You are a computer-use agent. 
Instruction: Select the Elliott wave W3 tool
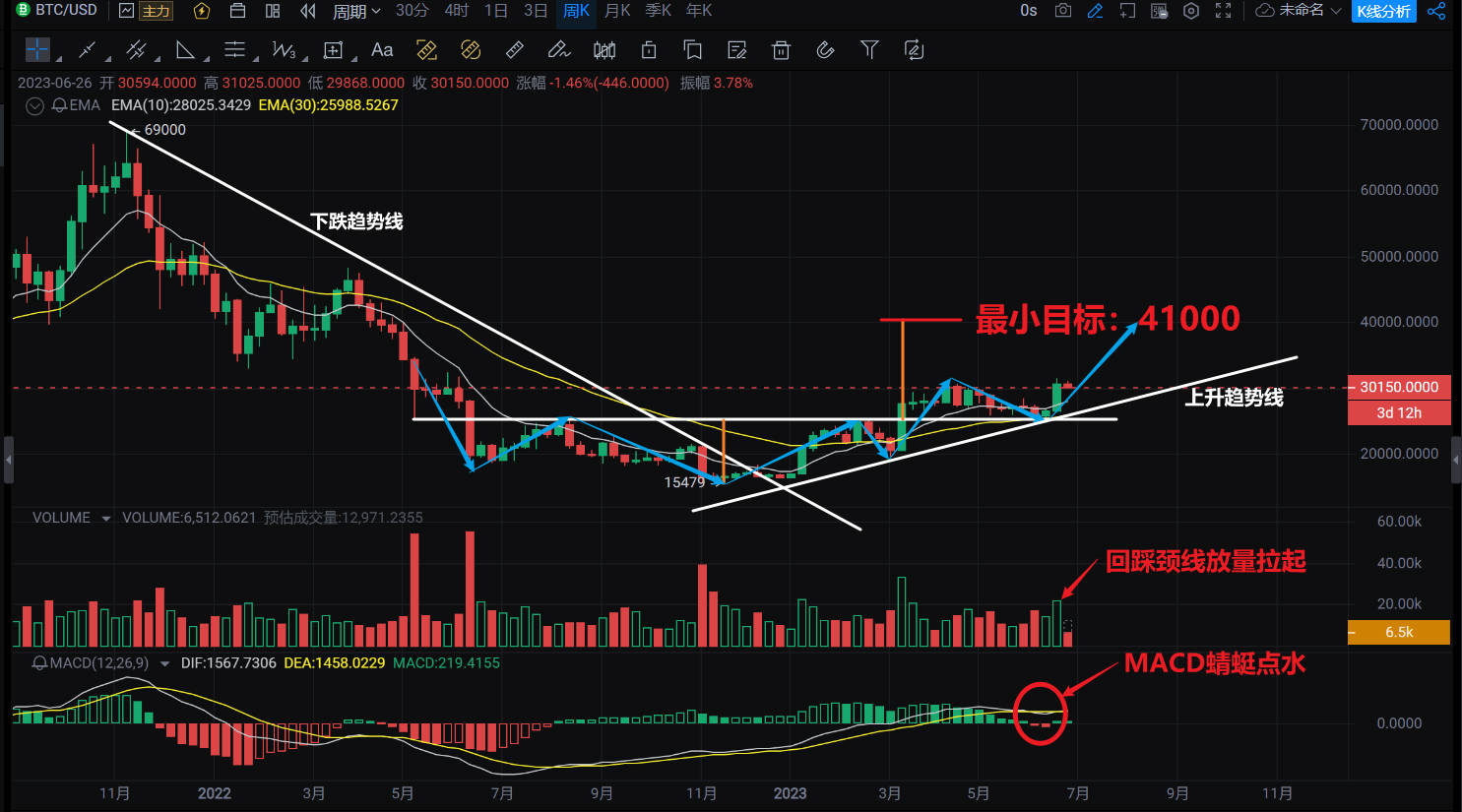click(284, 49)
